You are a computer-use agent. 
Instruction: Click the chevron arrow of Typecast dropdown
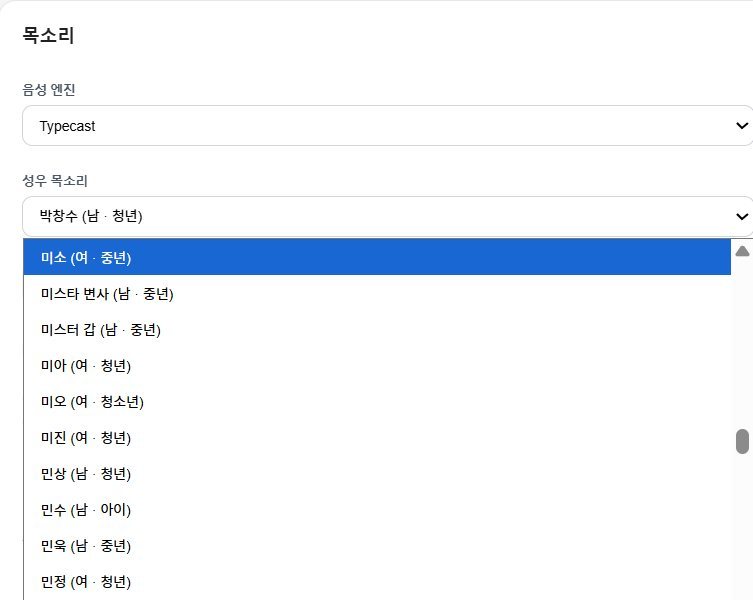point(742,126)
